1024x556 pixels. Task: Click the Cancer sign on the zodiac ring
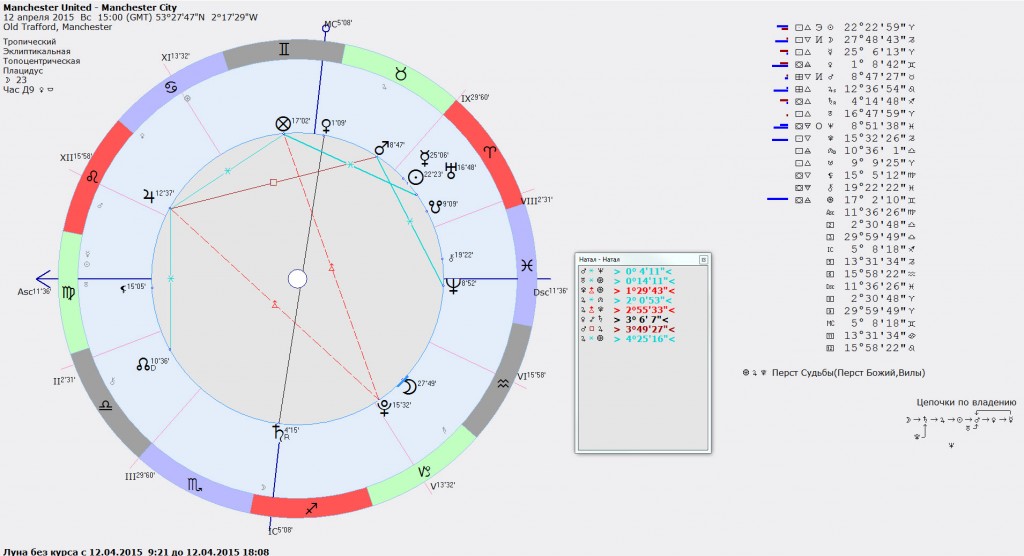pyautogui.click(x=171, y=87)
